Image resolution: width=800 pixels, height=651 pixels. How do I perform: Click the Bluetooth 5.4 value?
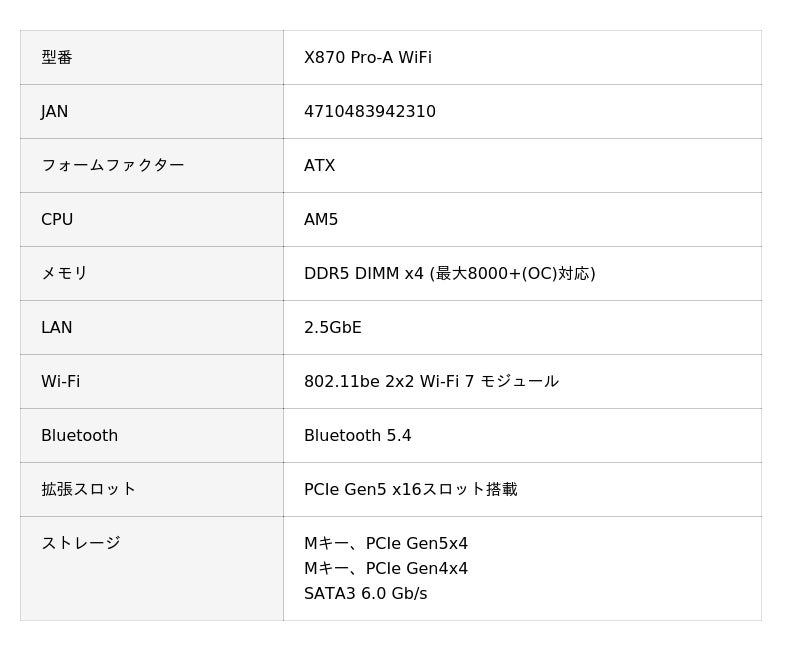tap(358, 436)
